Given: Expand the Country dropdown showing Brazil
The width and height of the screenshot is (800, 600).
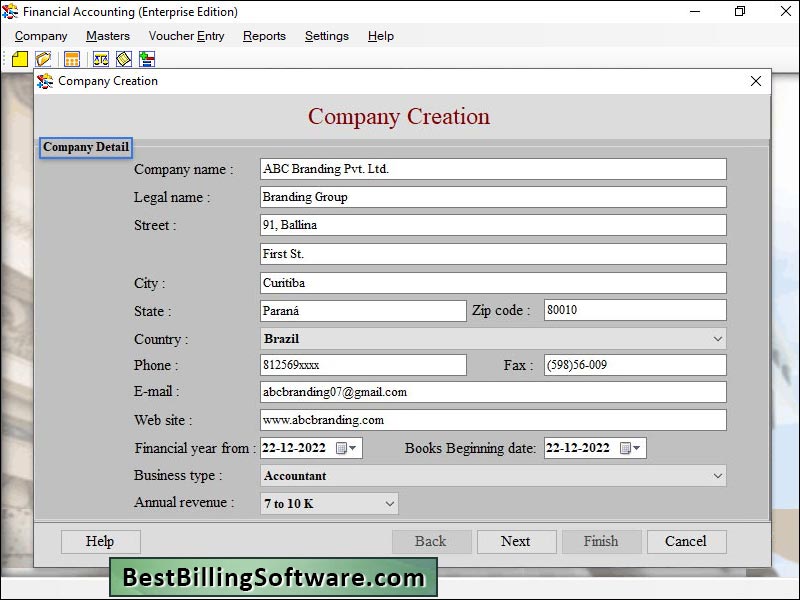Looking at the screenshot, I should (x=716, y=338).
